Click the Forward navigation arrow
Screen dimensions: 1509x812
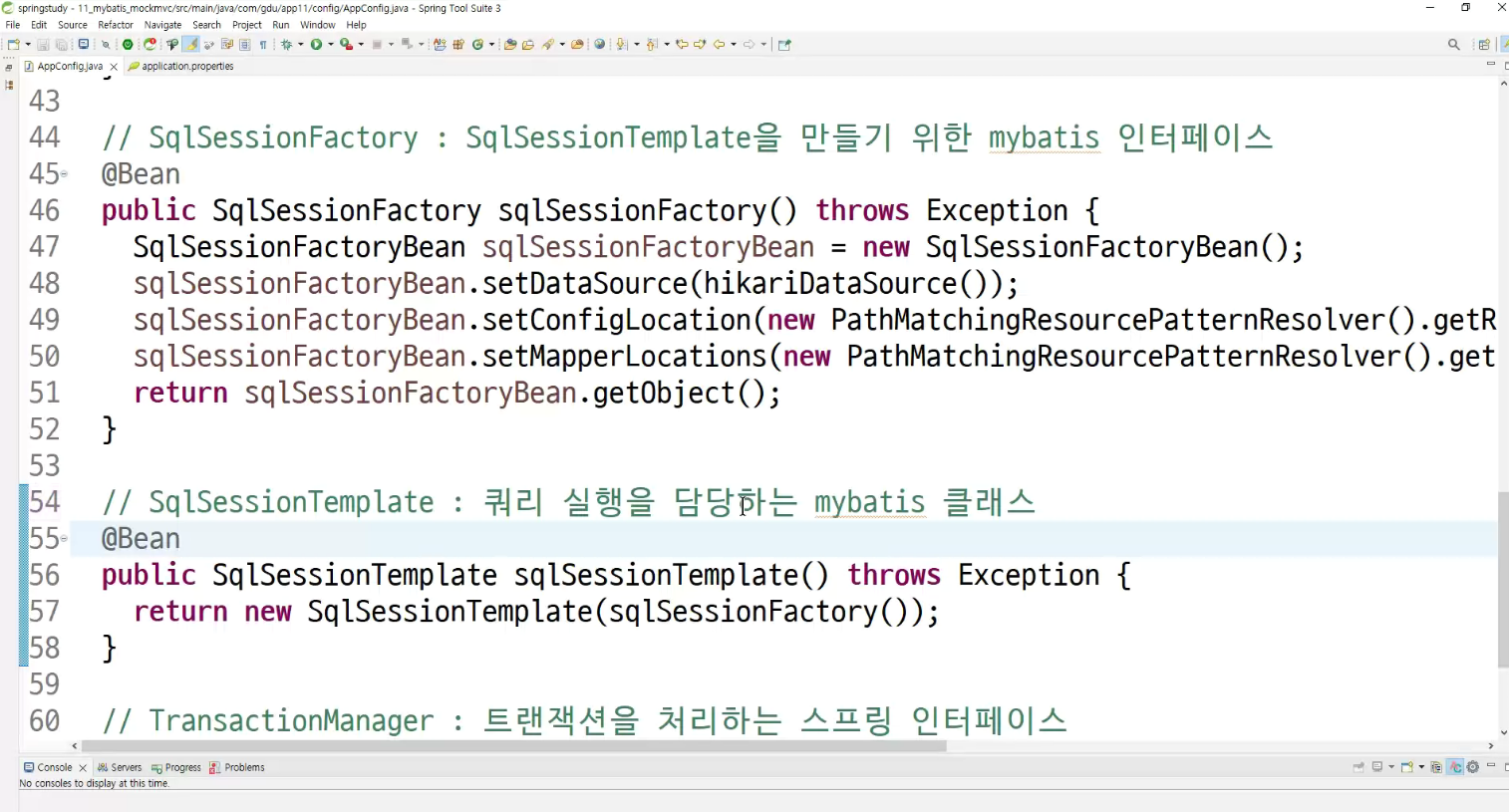(749, 44)
